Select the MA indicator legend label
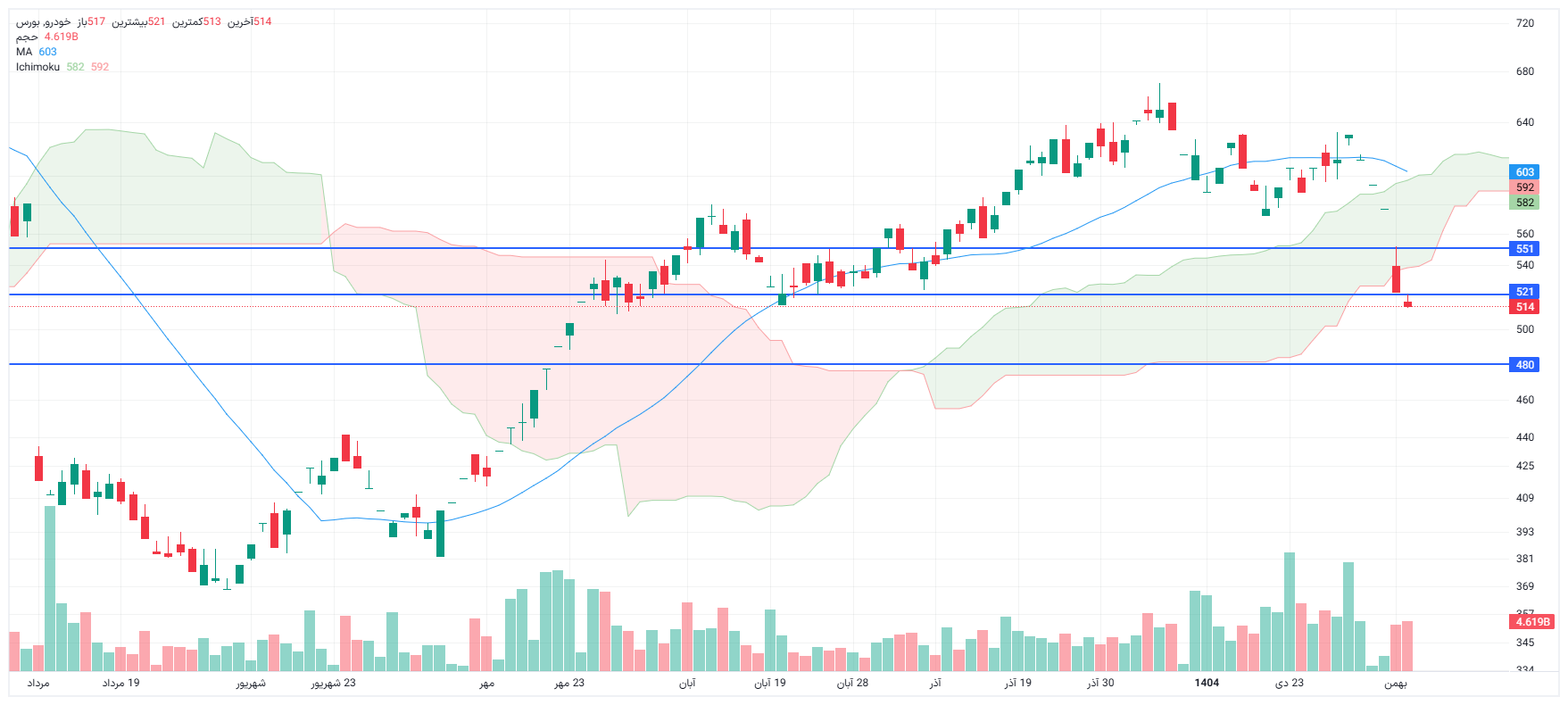This screenshot has height=705, width=1568. (24, 52)
